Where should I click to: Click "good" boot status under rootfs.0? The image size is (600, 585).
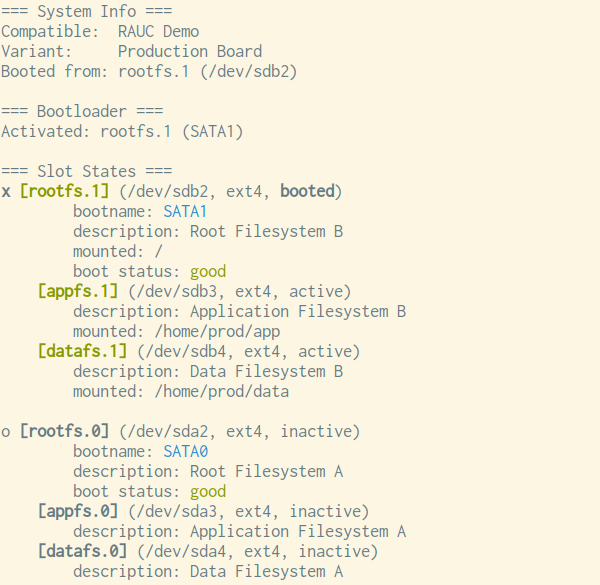pyautogui.click(x=208, y=492)
